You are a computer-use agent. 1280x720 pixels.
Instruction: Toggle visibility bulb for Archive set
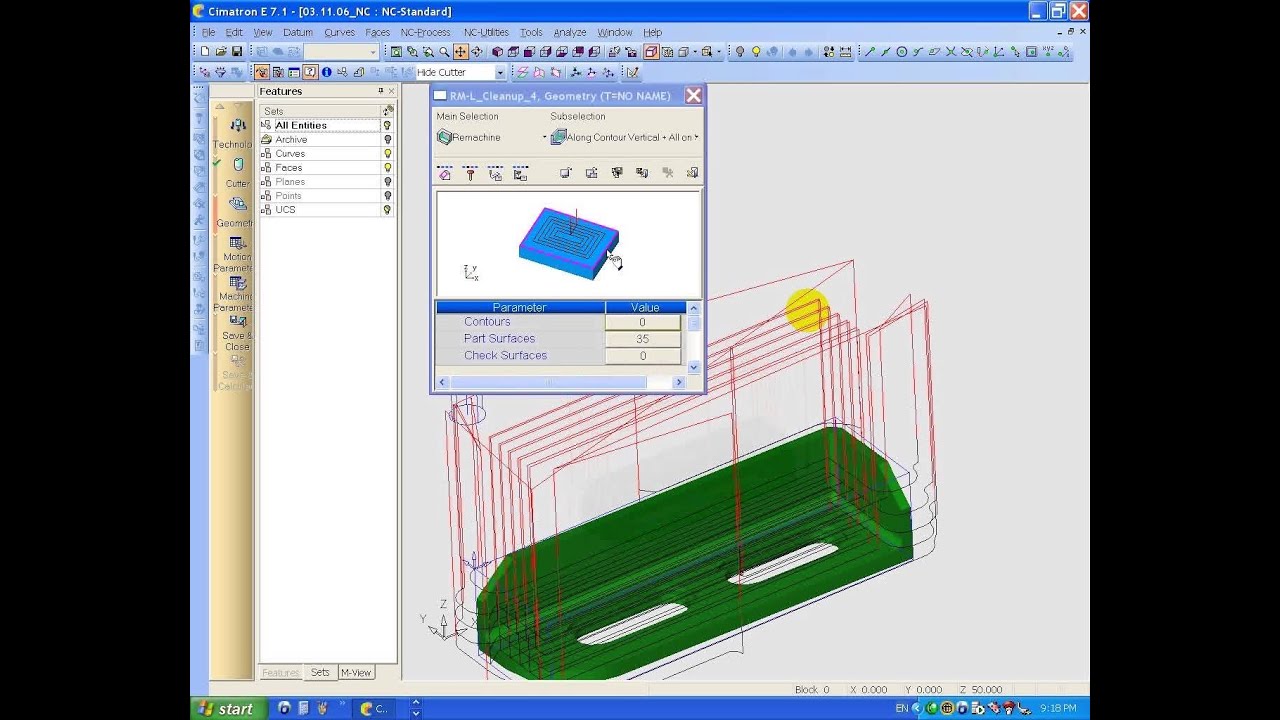[x=387, y=139]
